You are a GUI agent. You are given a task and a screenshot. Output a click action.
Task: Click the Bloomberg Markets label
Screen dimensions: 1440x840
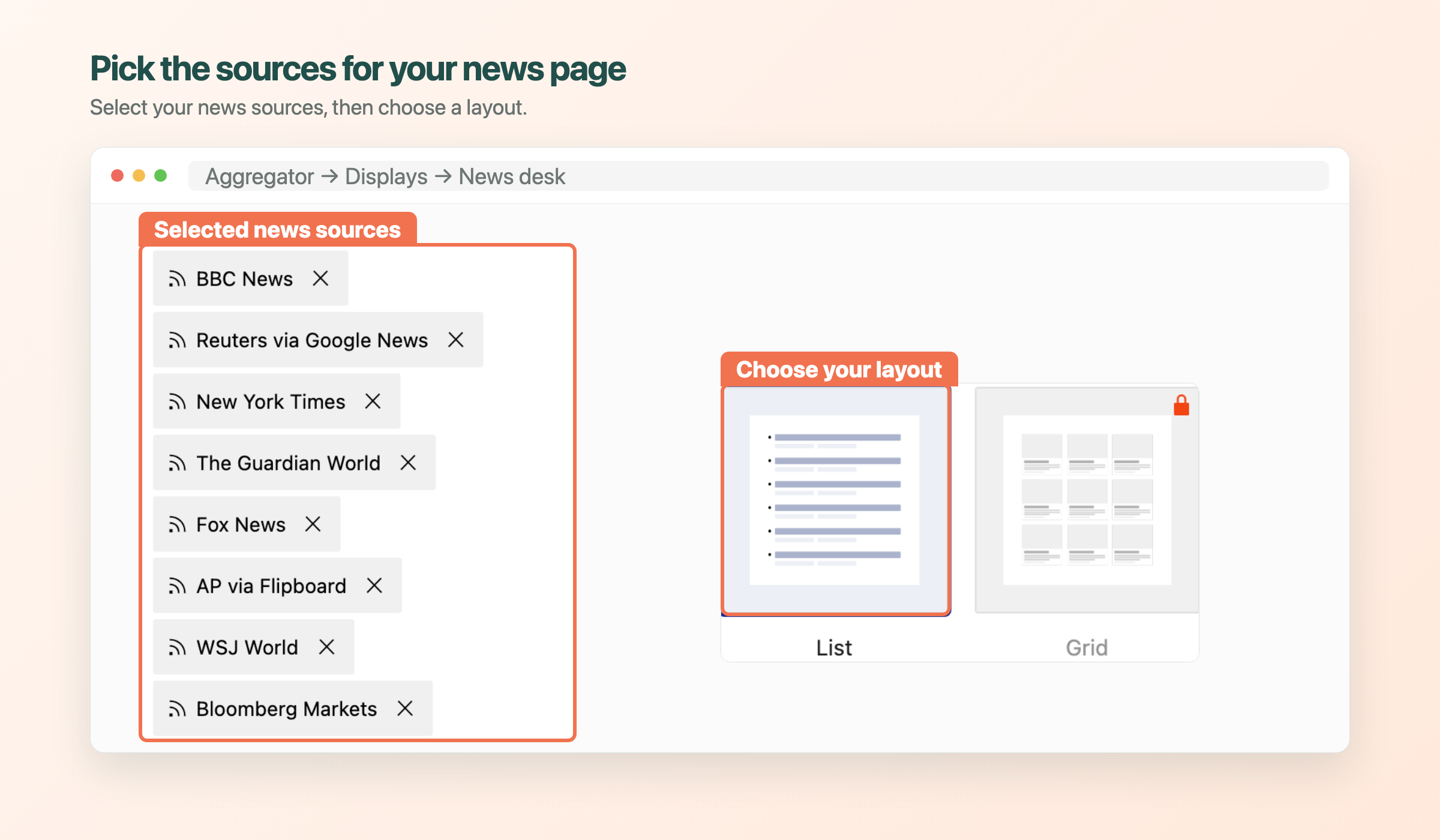tap(287, 709)
